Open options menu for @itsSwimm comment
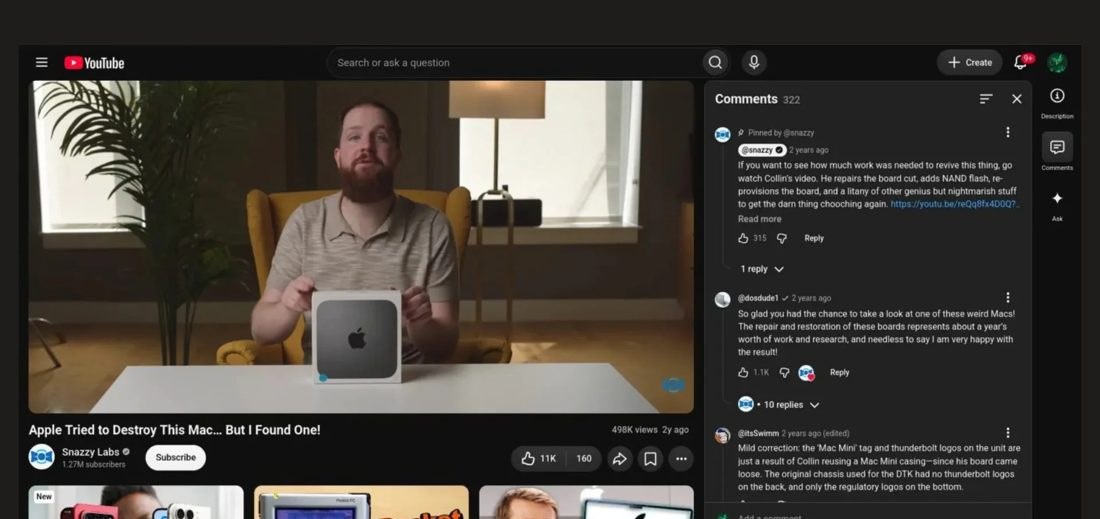 tap(1007, 433)
